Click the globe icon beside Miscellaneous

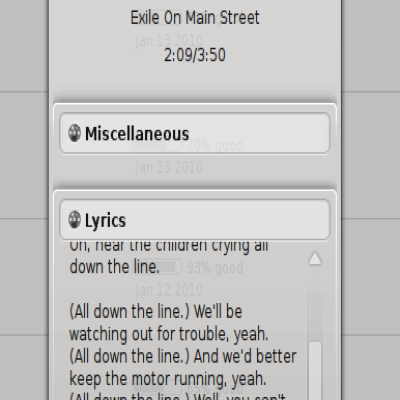(74, 133)
